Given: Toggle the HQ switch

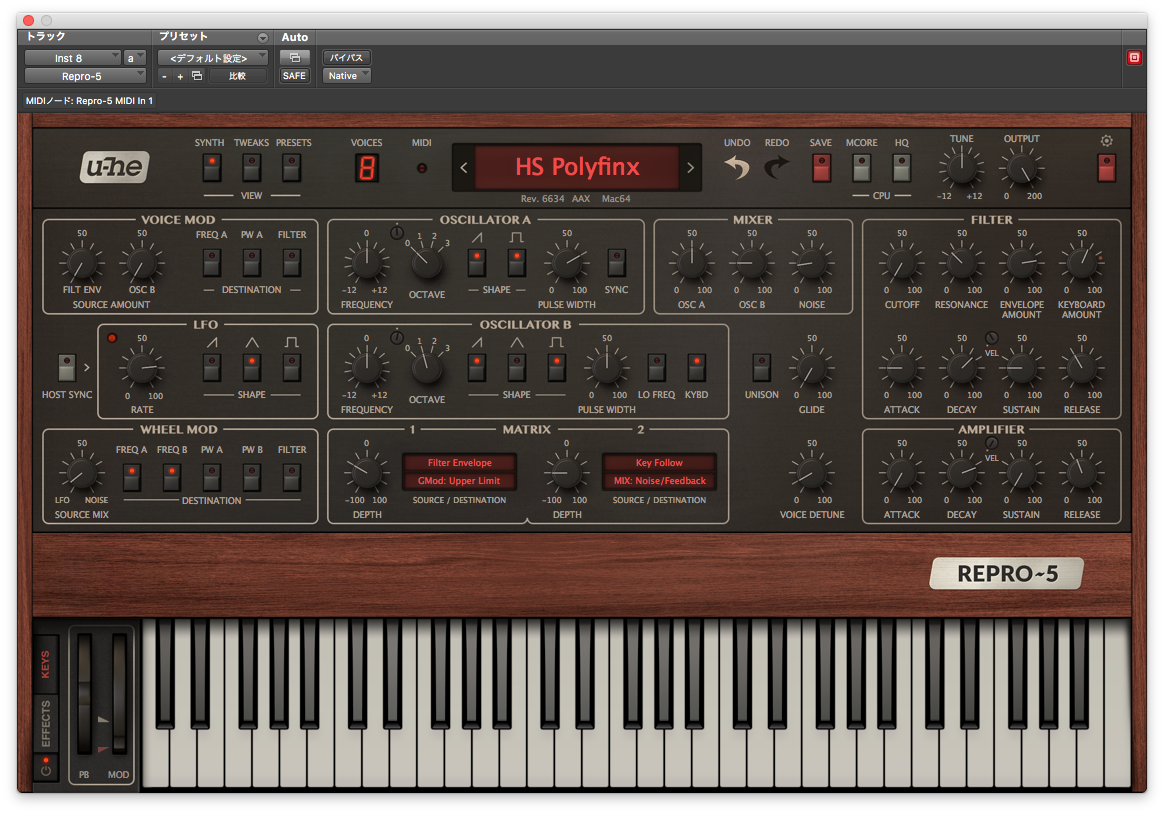Looking at the screenshot, I should (901, 168).
